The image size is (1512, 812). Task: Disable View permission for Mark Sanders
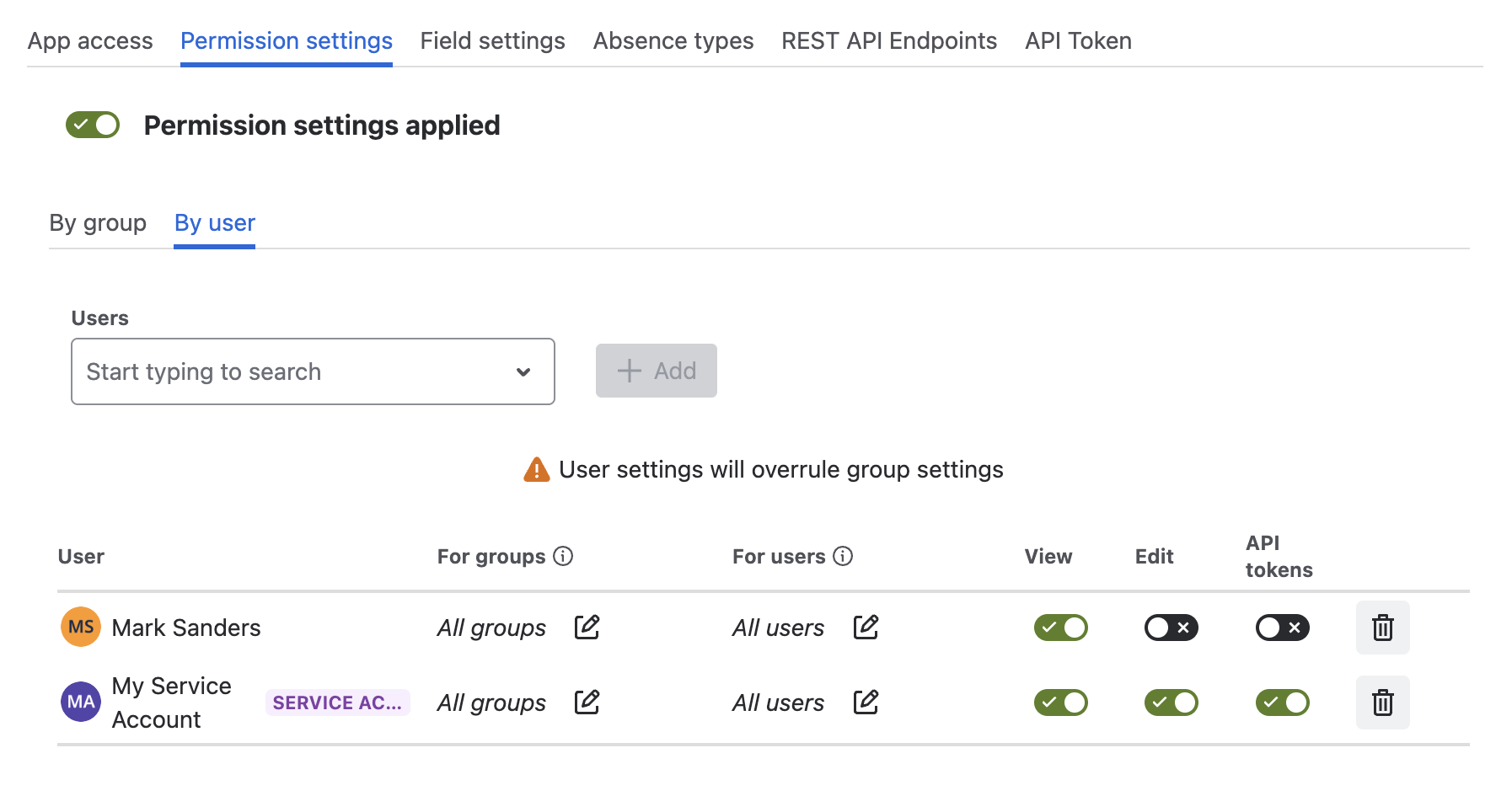[1060, 628]
